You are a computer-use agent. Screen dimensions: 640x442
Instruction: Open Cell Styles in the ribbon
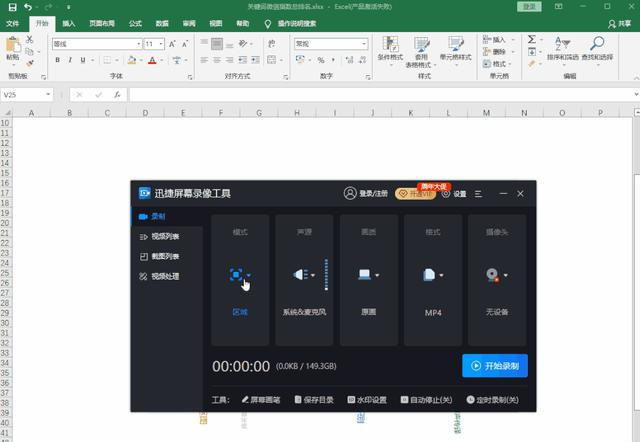(456, 49)
